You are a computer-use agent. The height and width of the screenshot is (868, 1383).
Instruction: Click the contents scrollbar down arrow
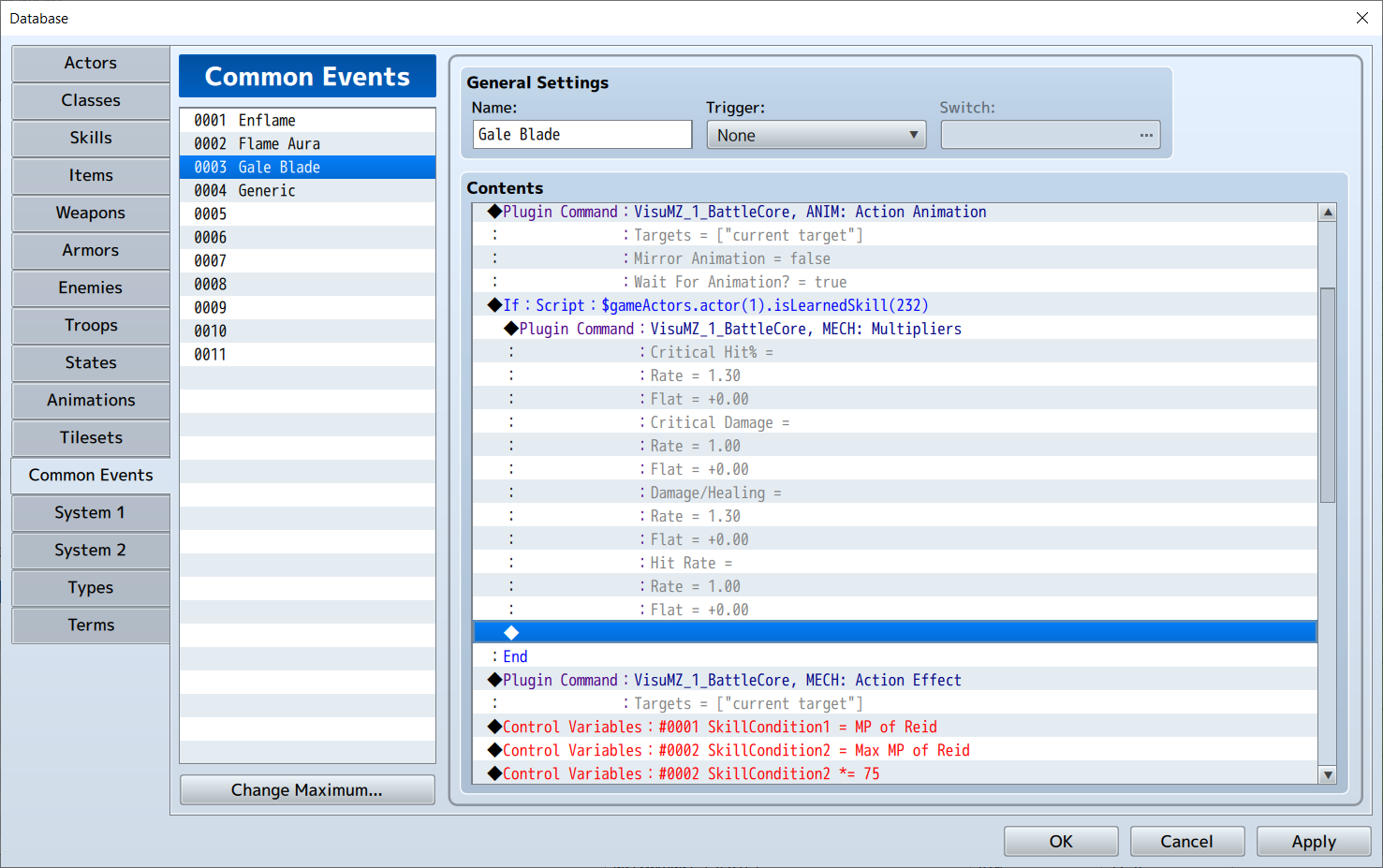coord(1328,774)
